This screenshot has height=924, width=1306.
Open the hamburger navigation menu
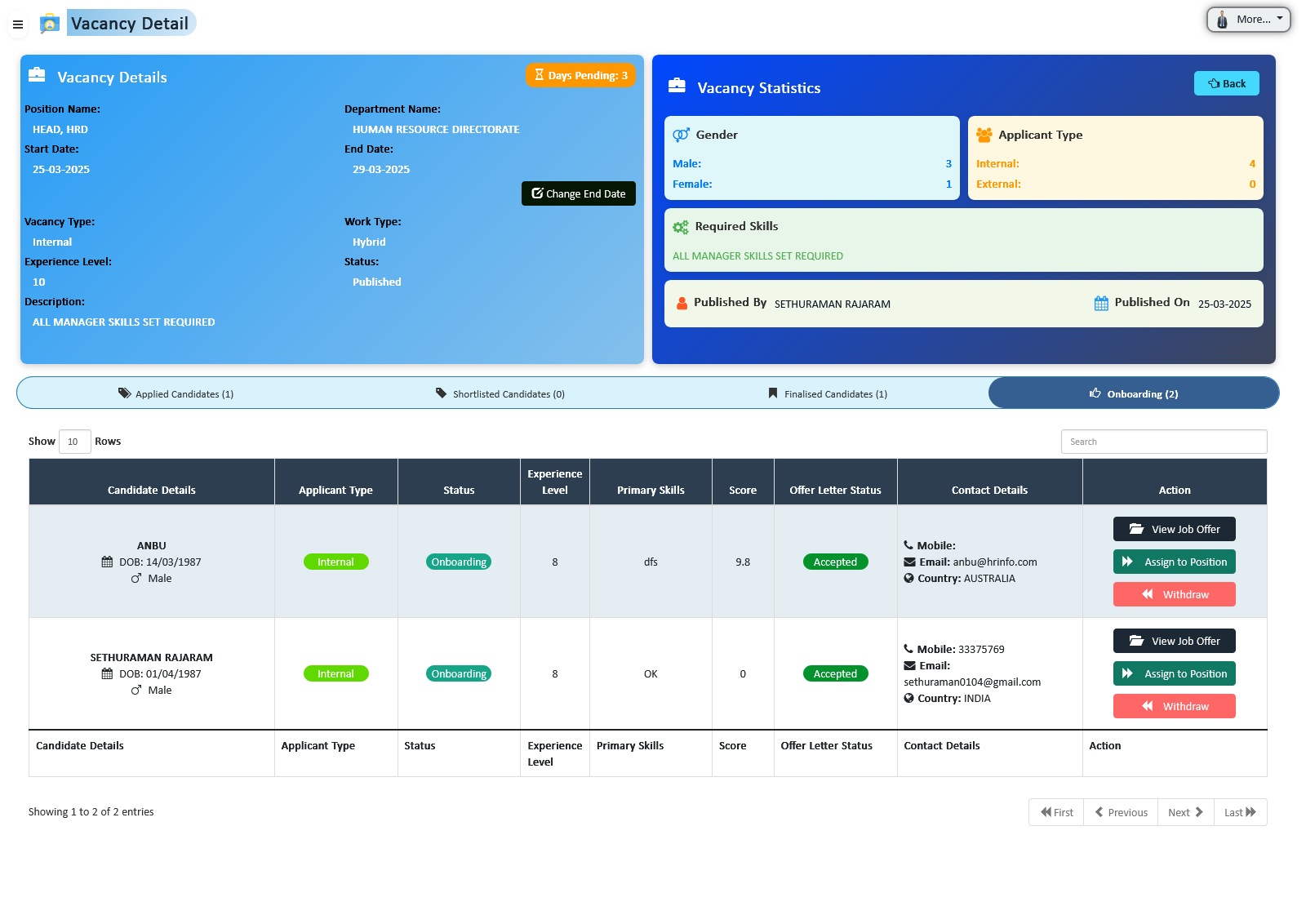(18, 24)
